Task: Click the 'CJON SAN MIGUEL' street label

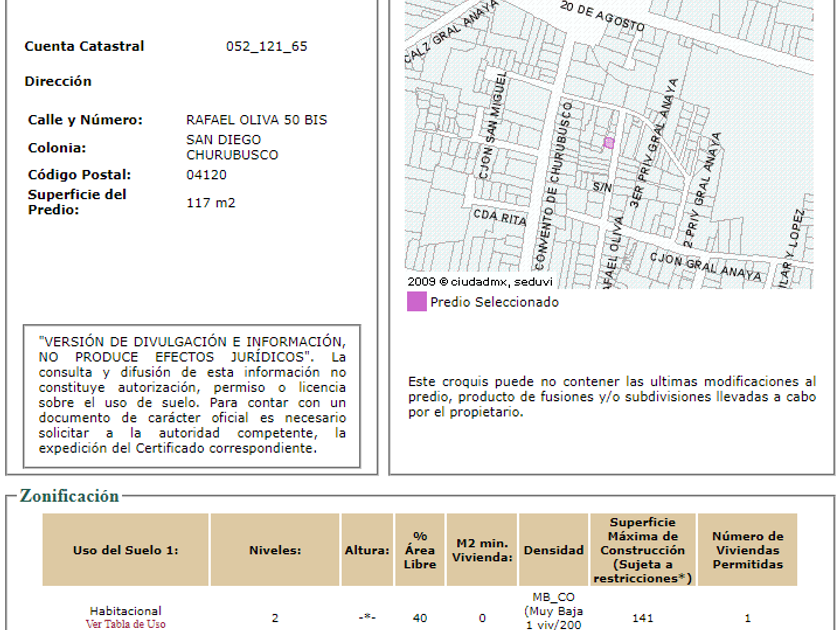Action: (492, 125)
